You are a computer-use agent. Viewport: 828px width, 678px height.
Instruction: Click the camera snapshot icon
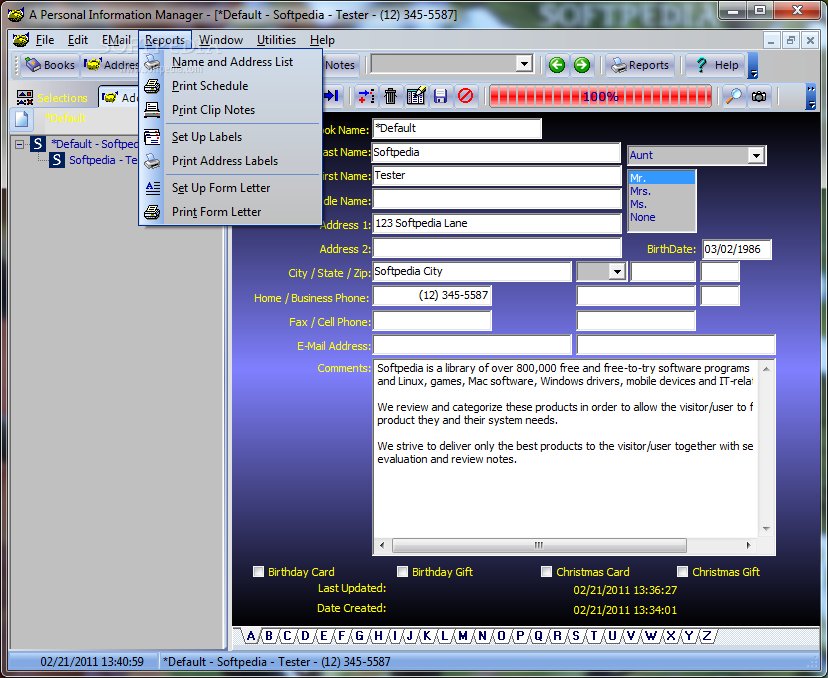(759, 96)
